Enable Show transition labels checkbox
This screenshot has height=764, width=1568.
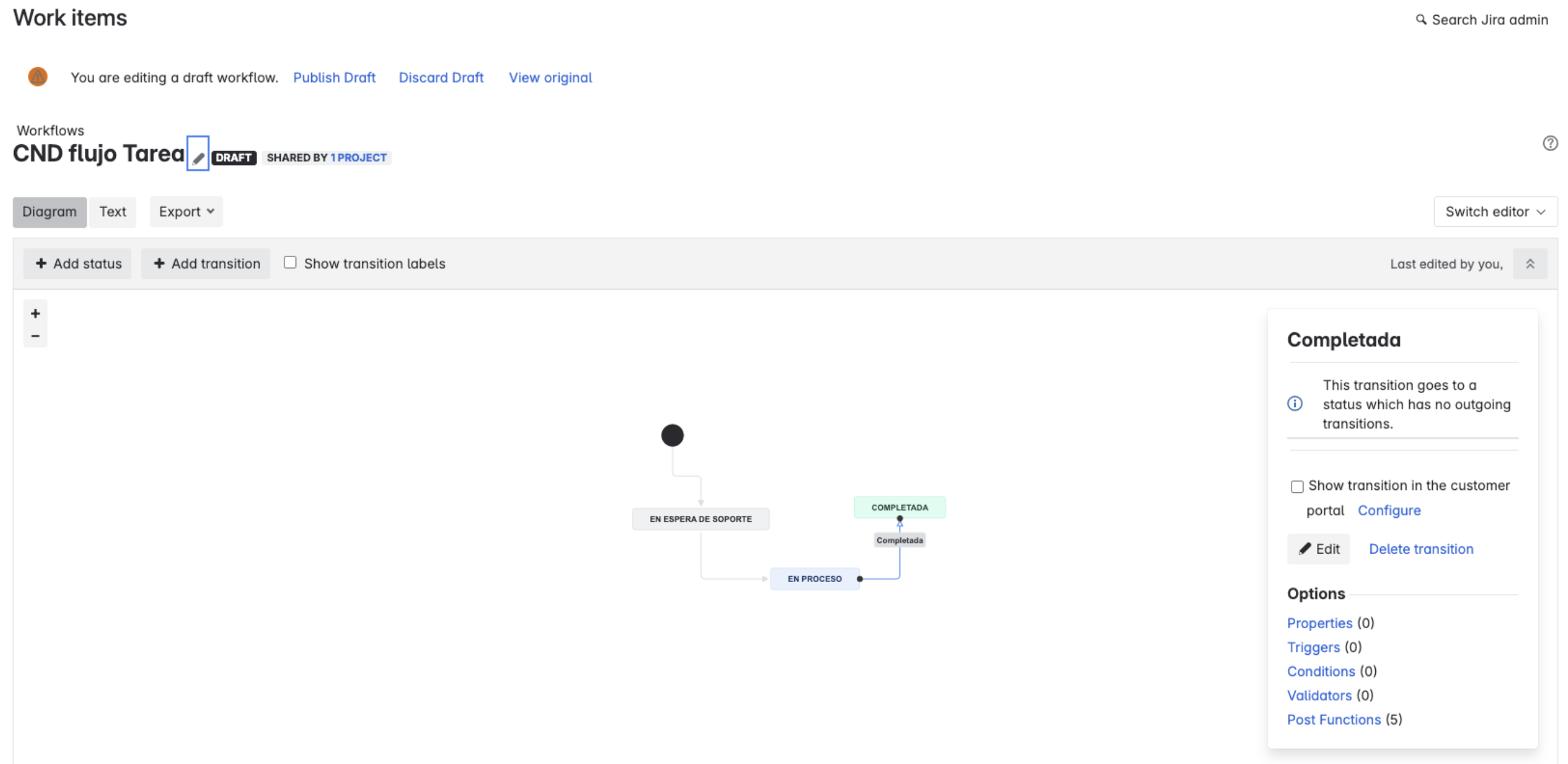tap(290, 263)
